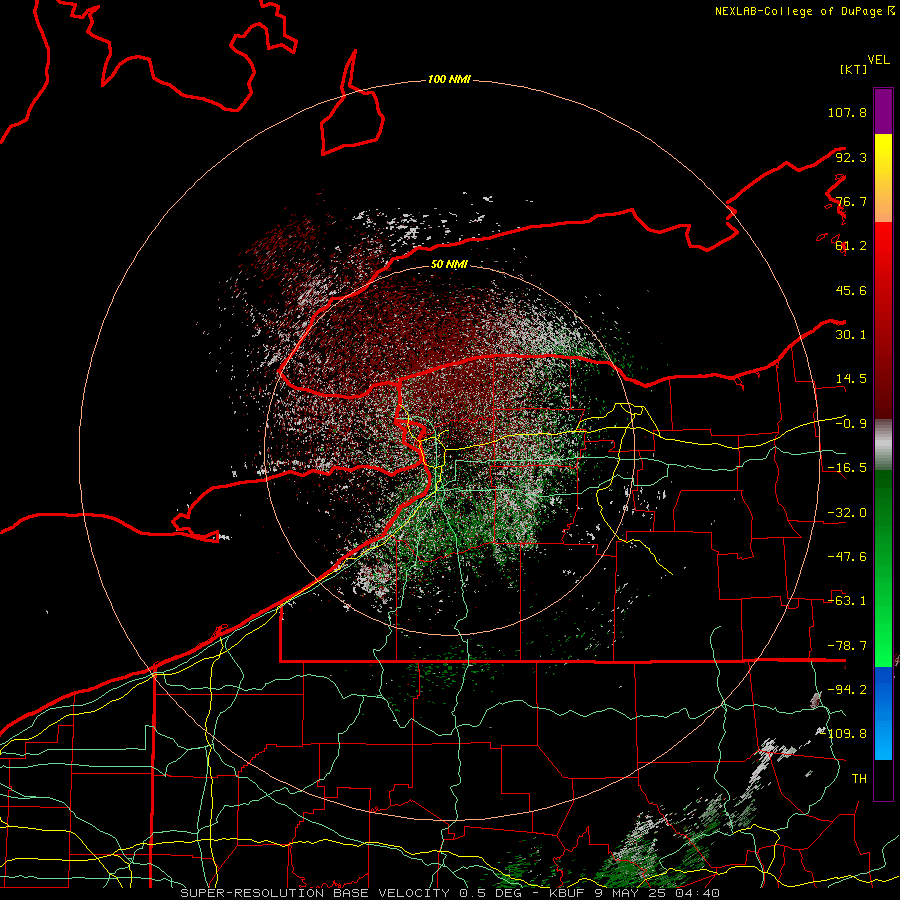Screen dimensions: 900x900
Task: Select the 61.2 scale value
Action: 851,246
